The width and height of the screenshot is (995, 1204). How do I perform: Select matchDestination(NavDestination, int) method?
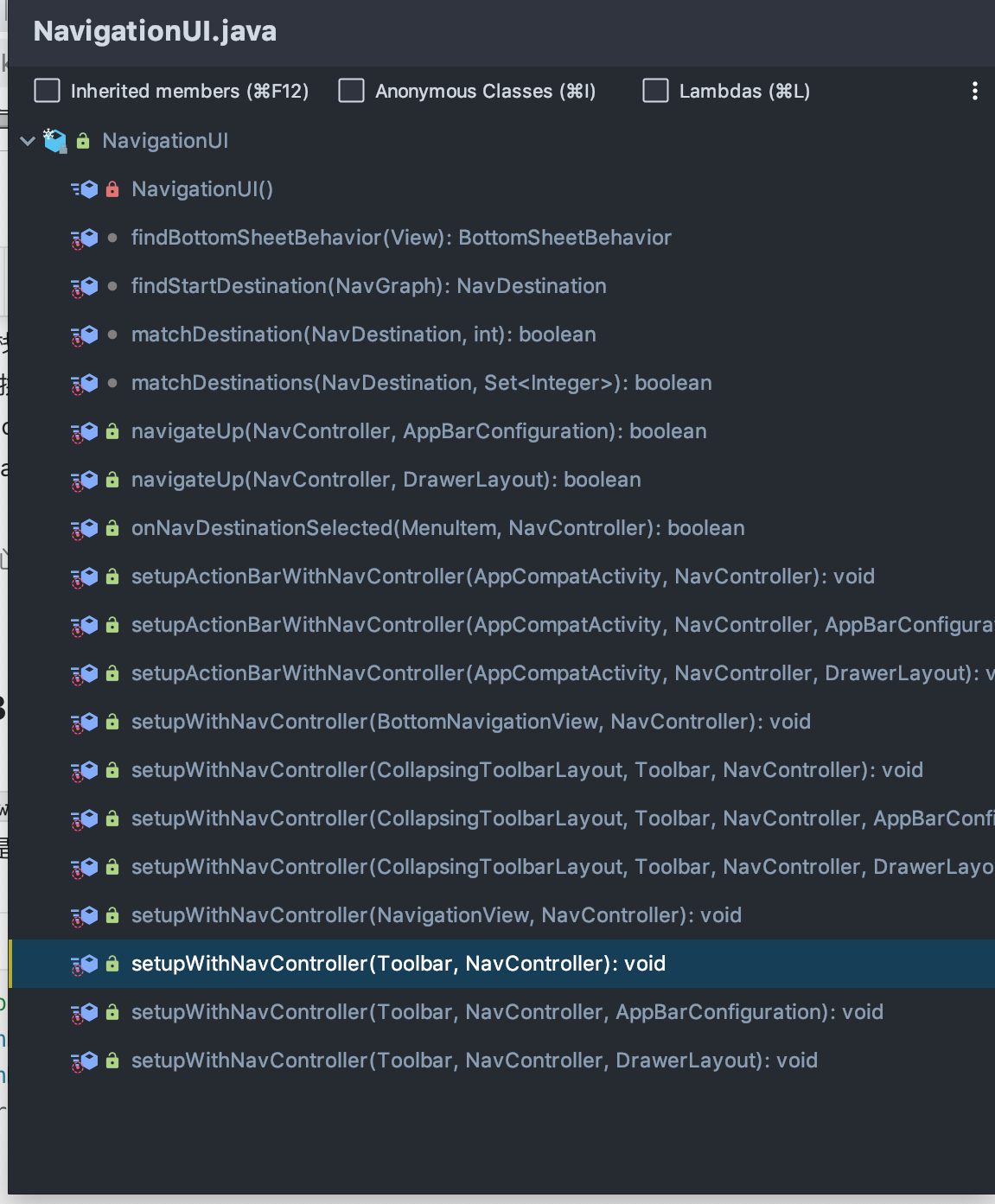(501, 334)
